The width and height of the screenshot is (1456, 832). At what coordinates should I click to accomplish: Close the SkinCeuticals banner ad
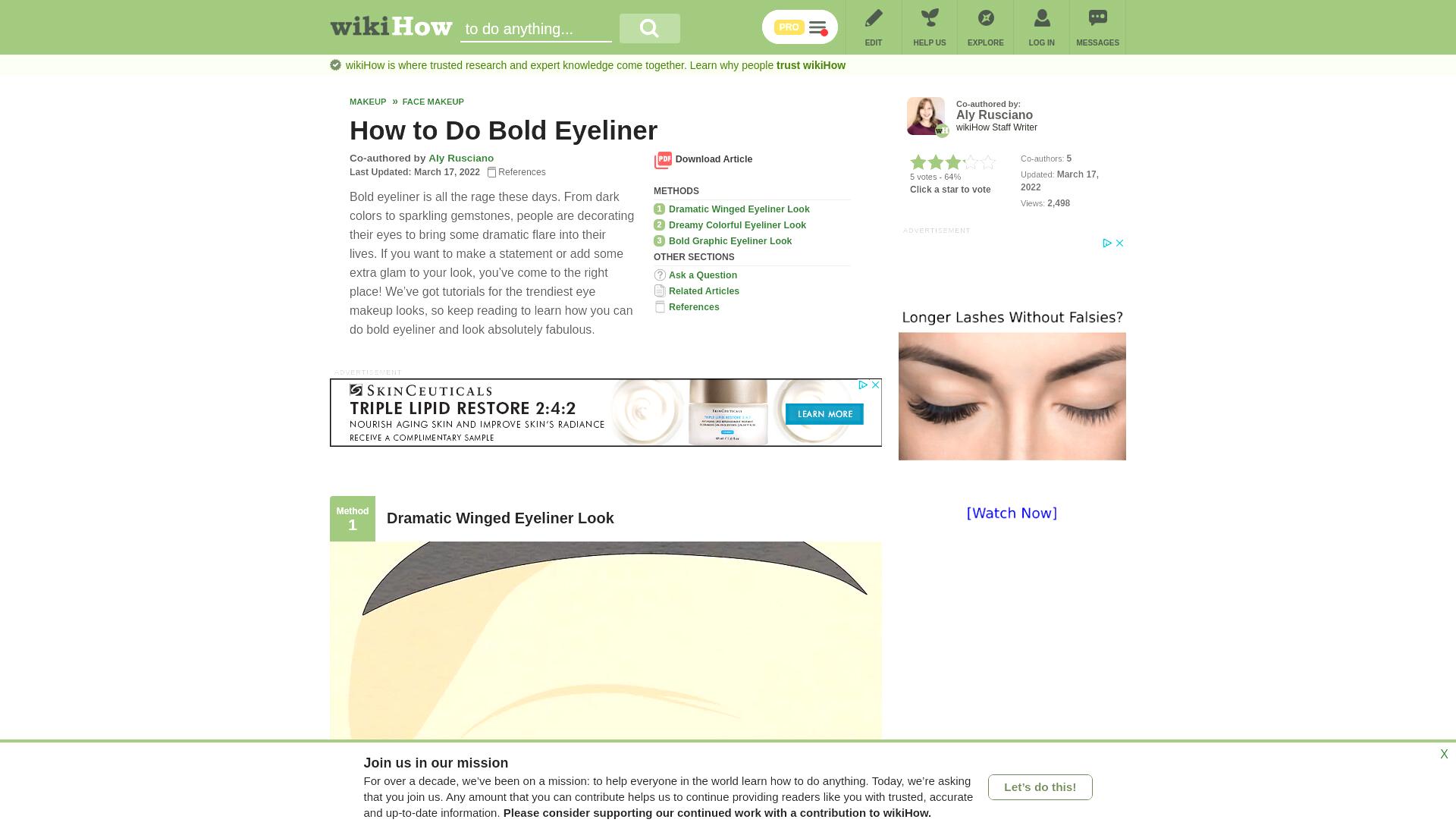pos(875,385)
